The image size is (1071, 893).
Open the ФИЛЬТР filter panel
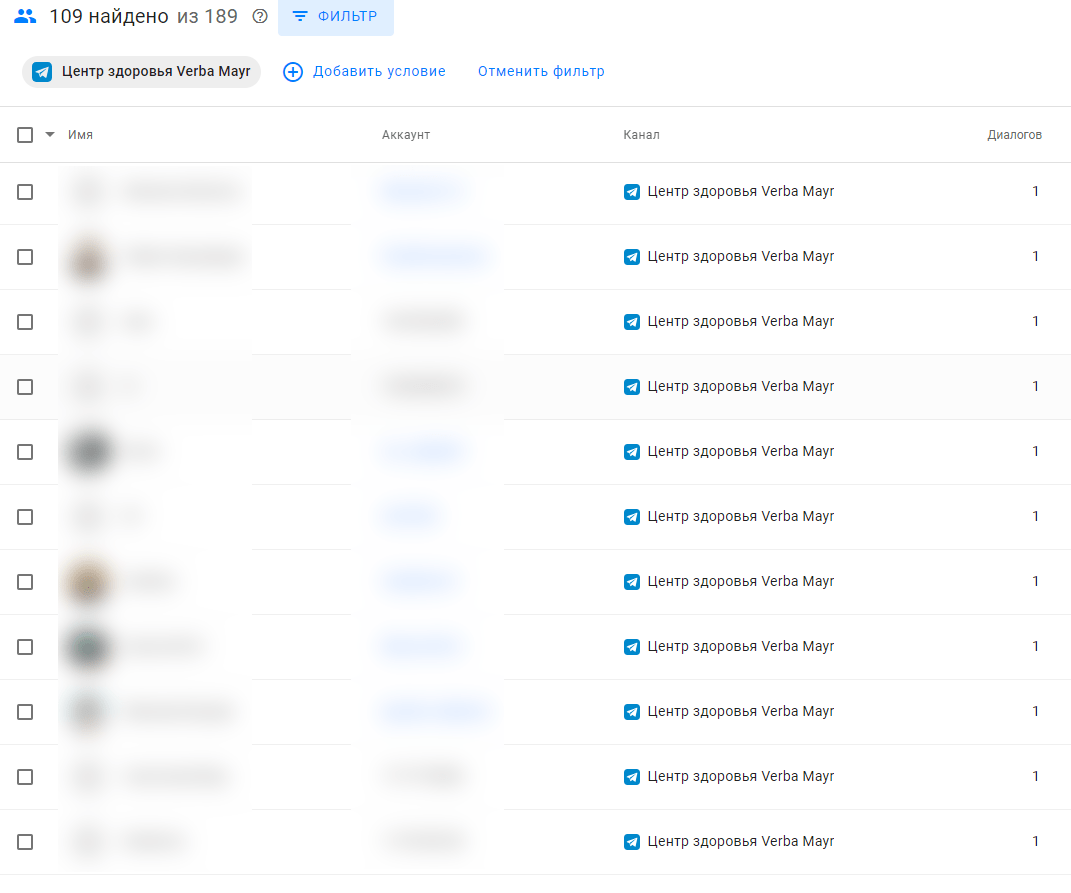tap(336, 17)
